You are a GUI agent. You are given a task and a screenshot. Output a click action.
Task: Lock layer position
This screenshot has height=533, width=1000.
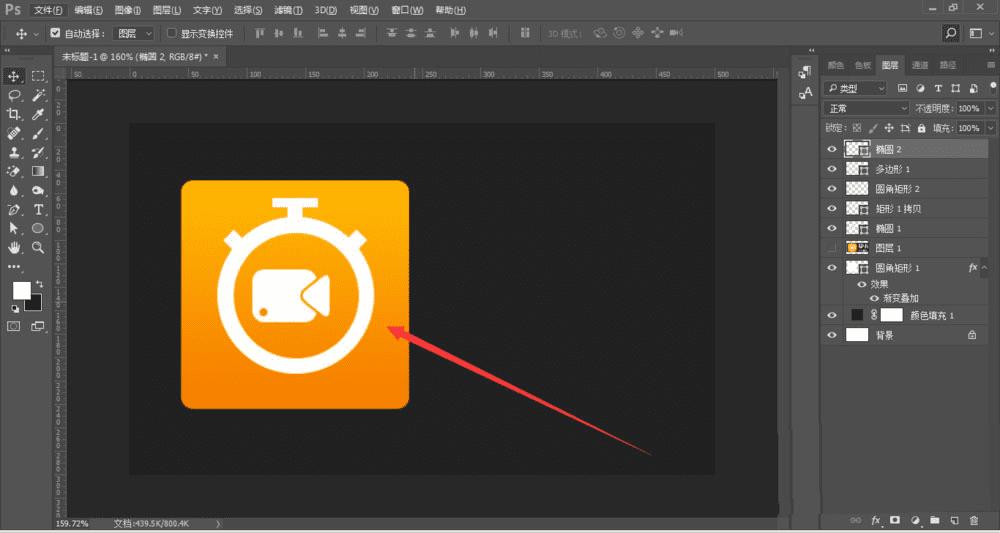(x=888, y=128)
